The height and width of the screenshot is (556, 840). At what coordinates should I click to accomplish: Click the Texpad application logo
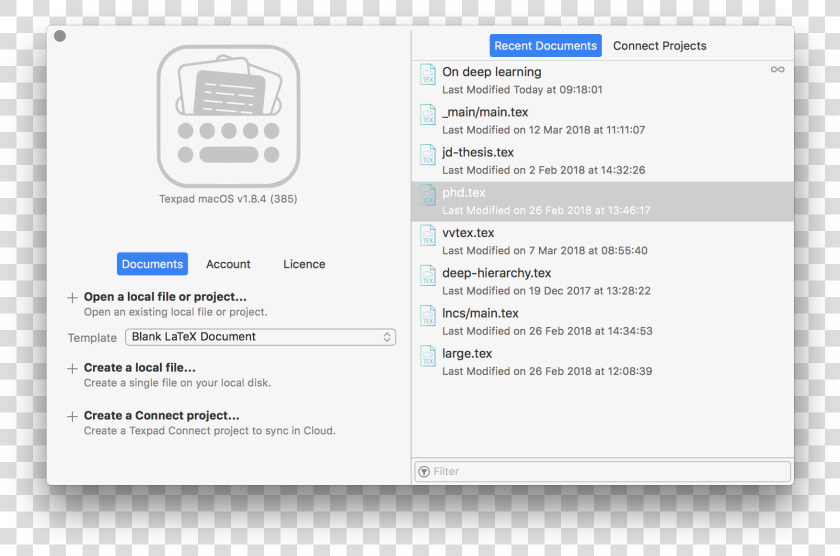228,116
